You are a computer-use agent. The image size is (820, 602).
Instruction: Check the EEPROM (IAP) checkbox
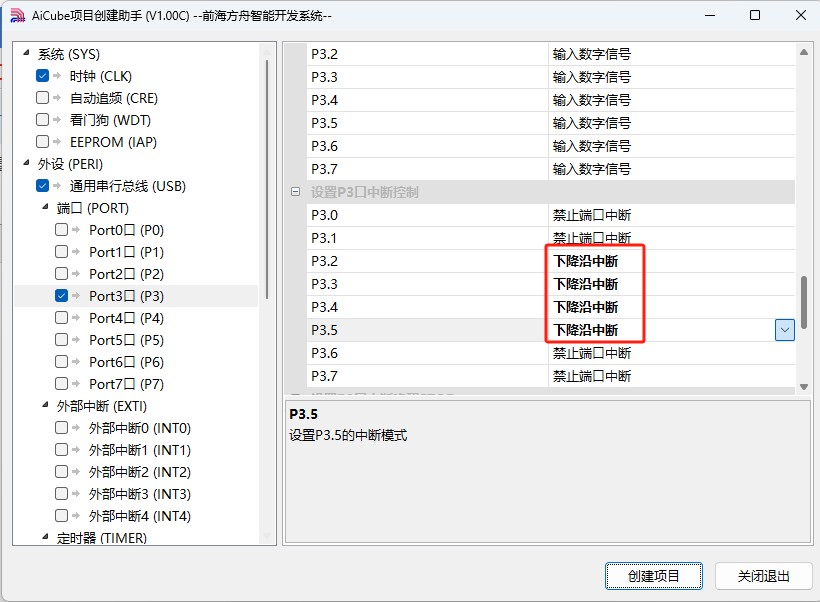tap(42, 142)
